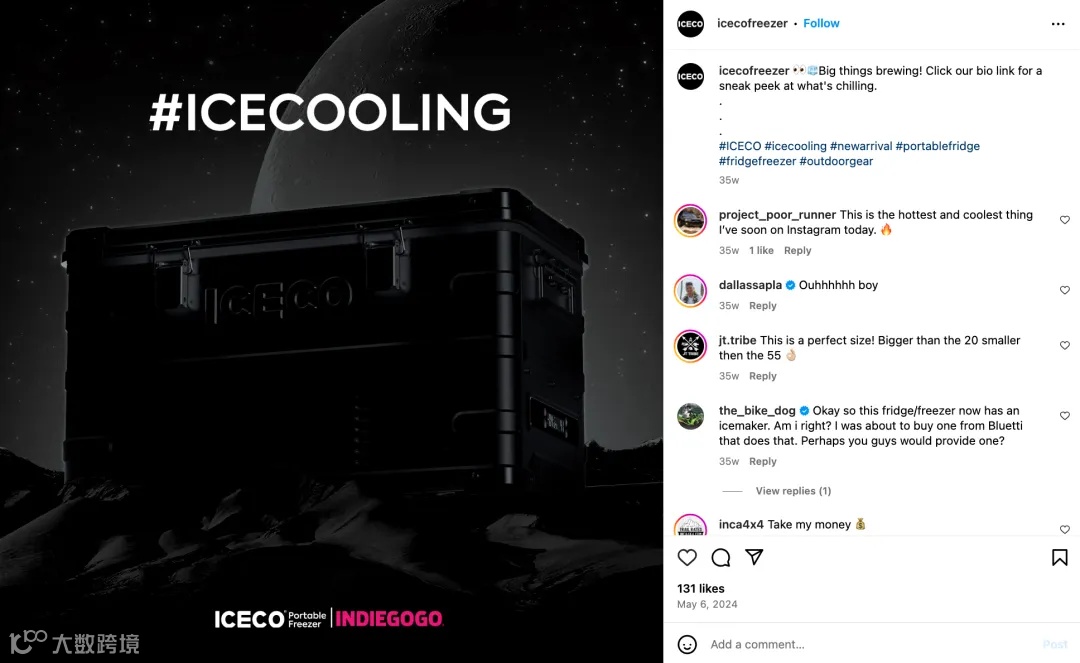
Task: Open comment bubble icon below post
Action: [x=720, y=557]
